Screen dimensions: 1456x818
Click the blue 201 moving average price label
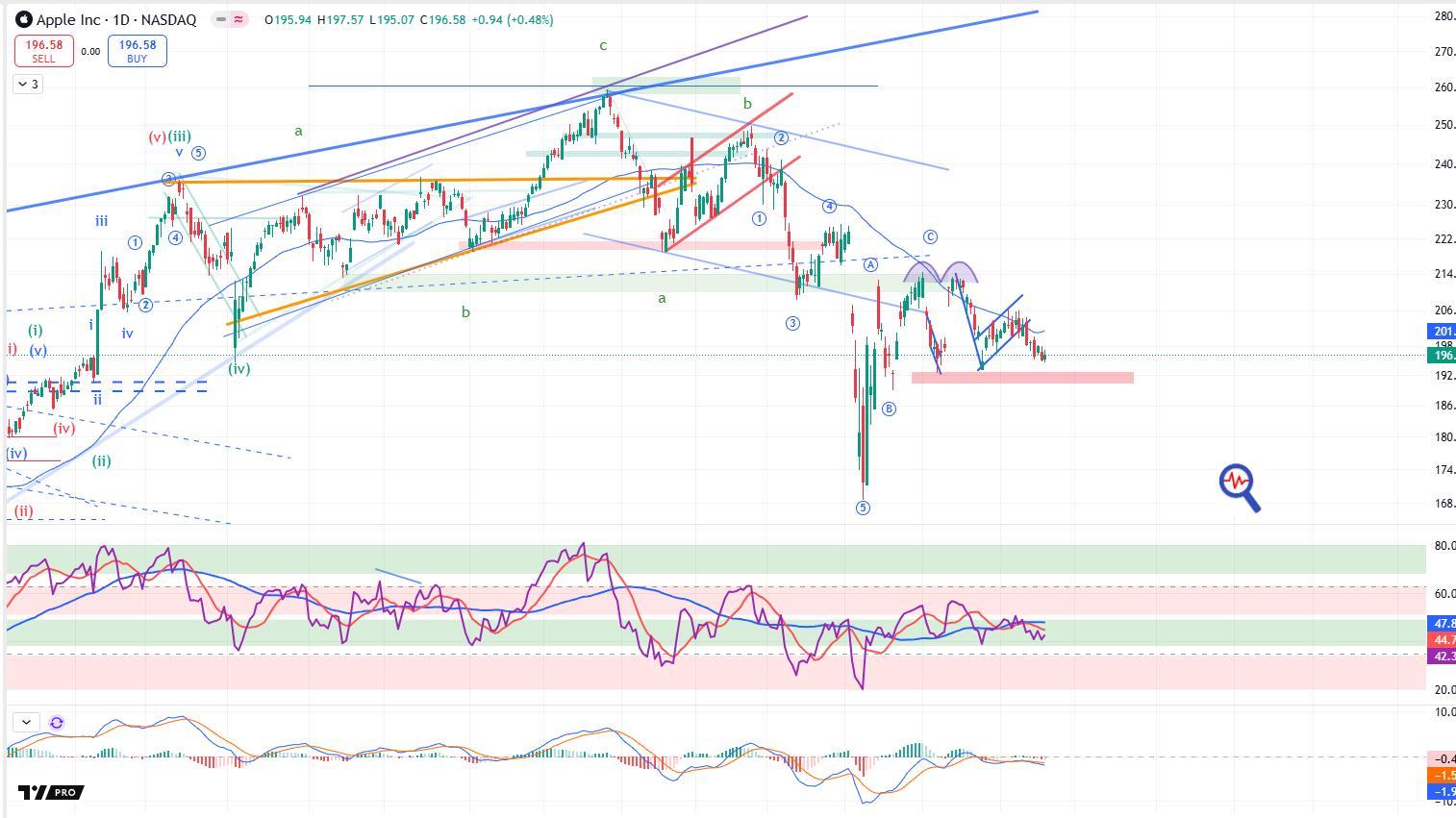tap(1443, 332)
